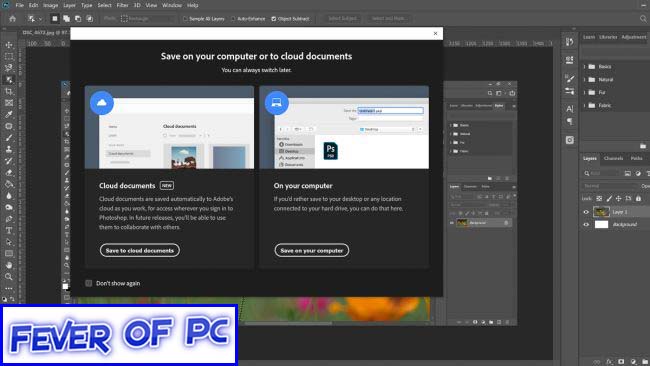Choose Subtract from Selection mode icon
Viewport: 650px width, 366px height.
[x=78, y=19]
